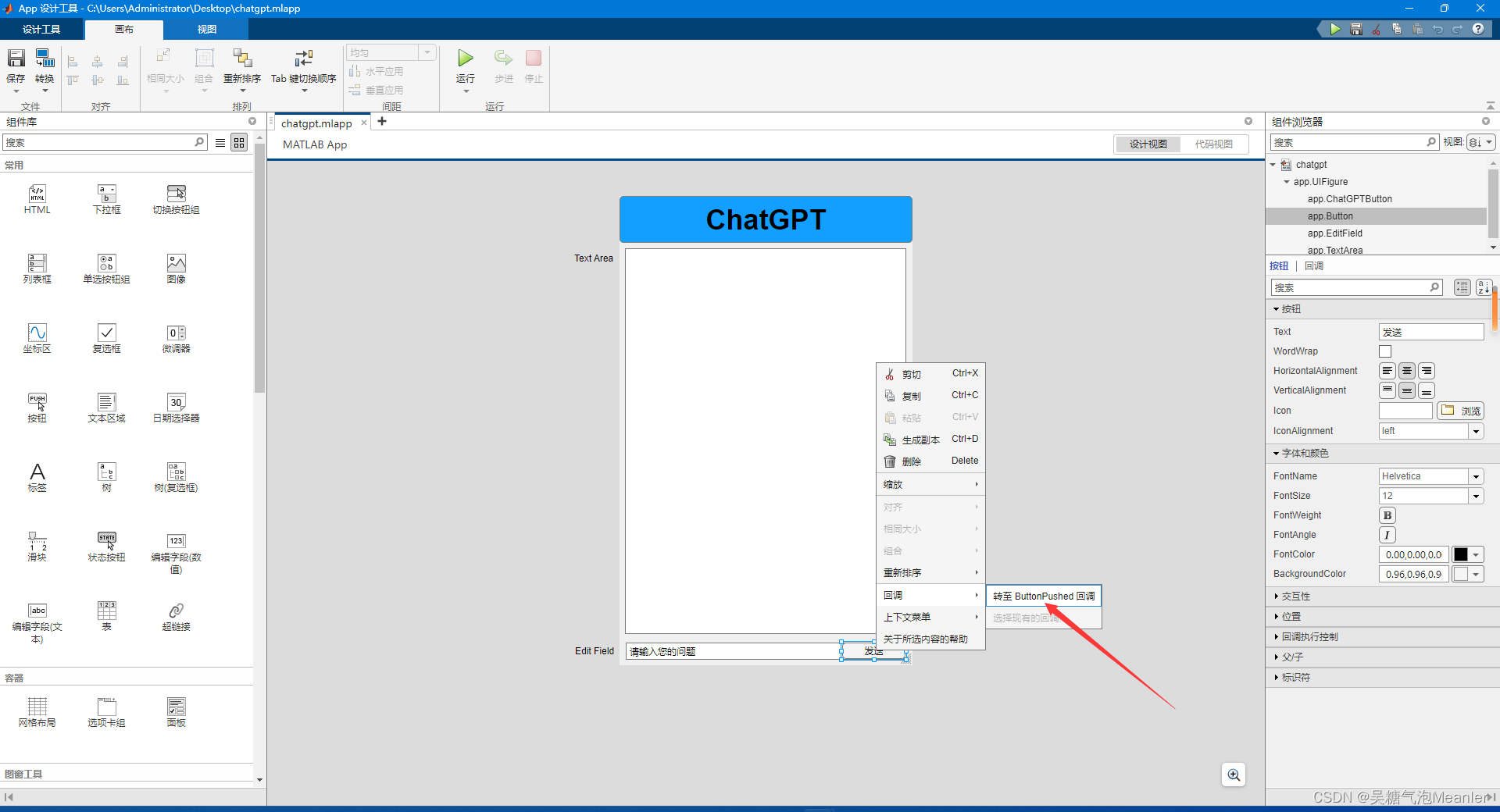Open Tab key order (Tab 键切换顺序) tool
This screenshot has width=1500, height=812.
(x=303, y=59)
